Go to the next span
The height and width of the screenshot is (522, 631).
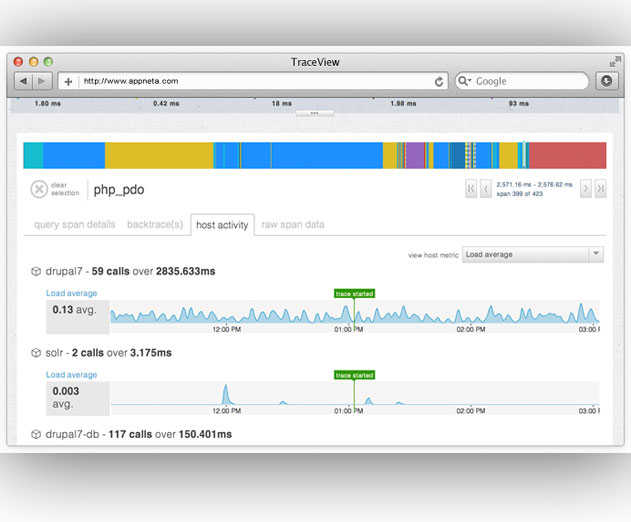586,188
